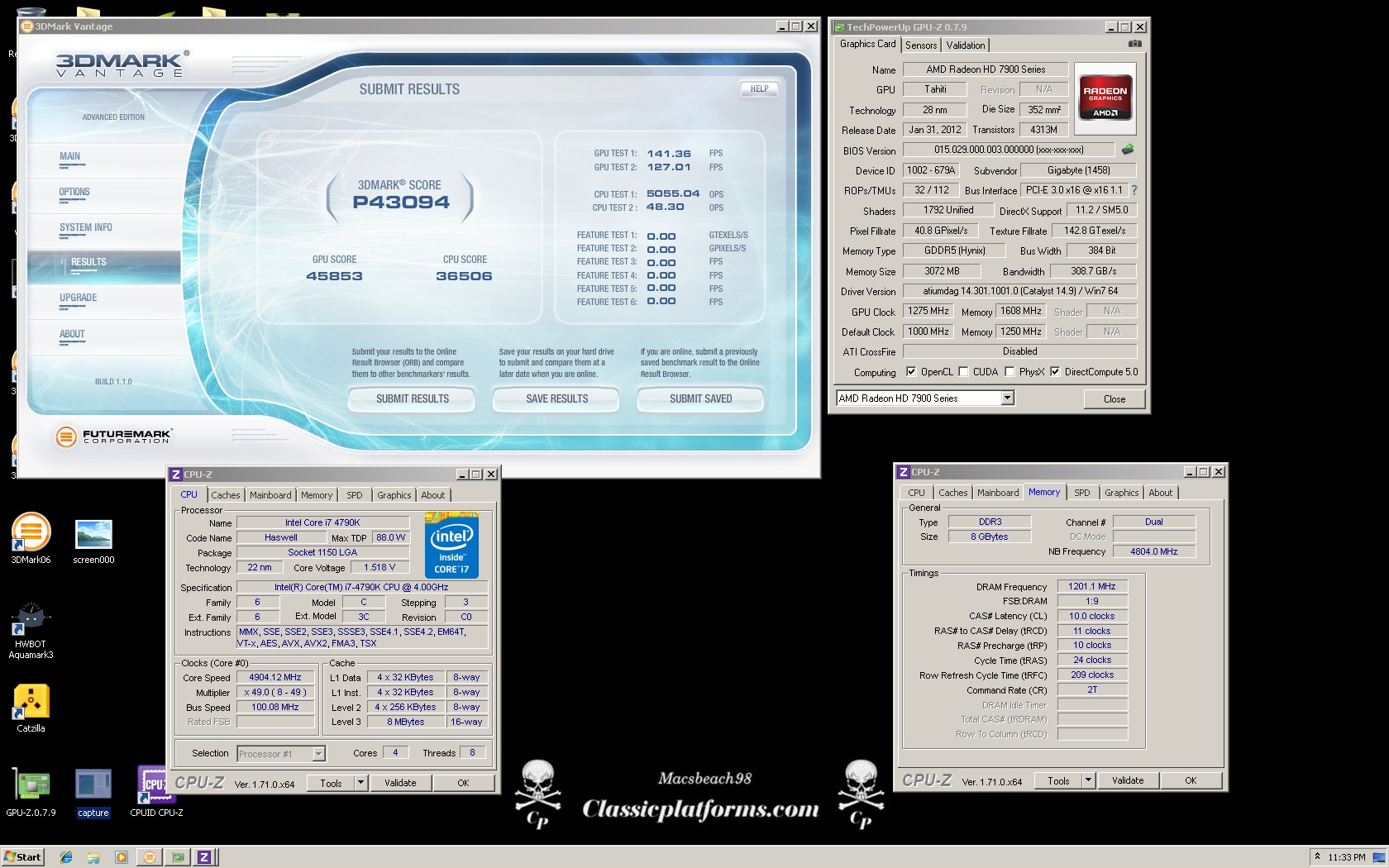Open Tools dropdown arrow in left CPU-Z
1389x868 pixels.
(x=360, y=783)
